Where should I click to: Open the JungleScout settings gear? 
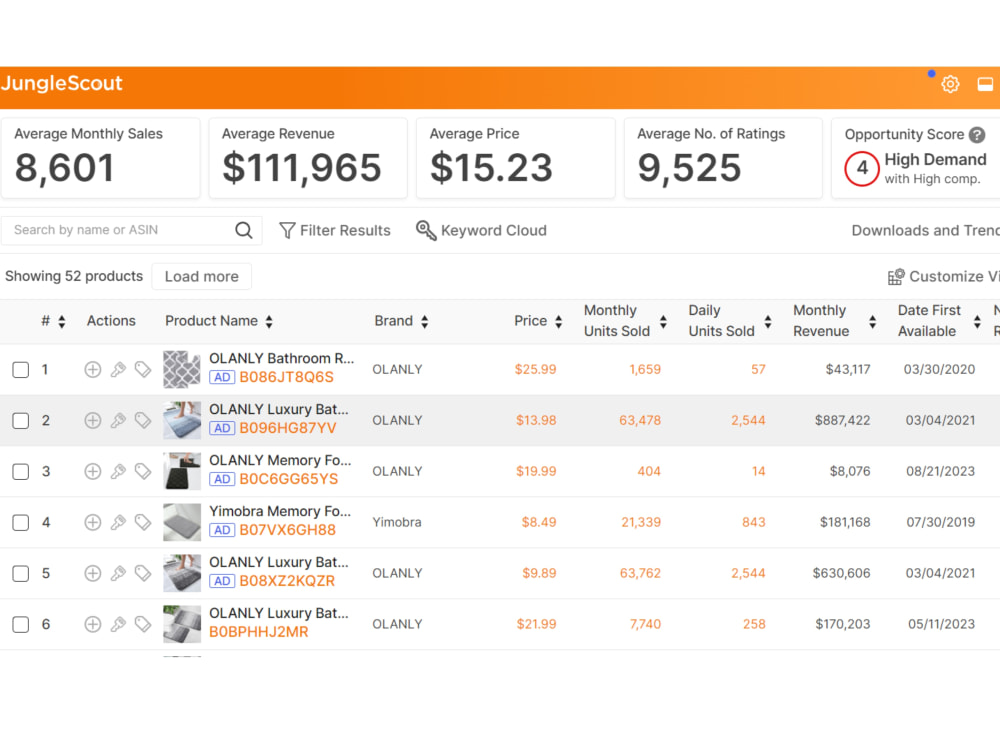tap(950, 84)
